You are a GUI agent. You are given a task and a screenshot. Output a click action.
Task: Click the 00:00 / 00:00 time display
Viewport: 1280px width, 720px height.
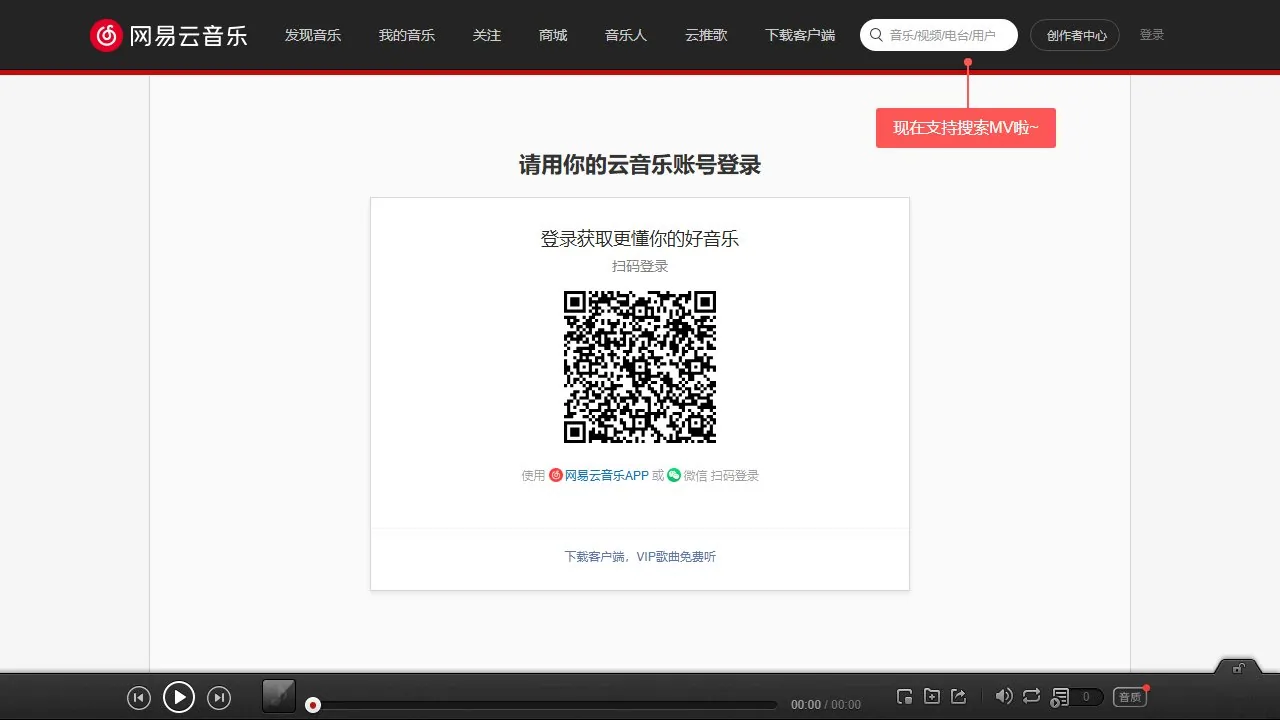(x=826, y=705)
